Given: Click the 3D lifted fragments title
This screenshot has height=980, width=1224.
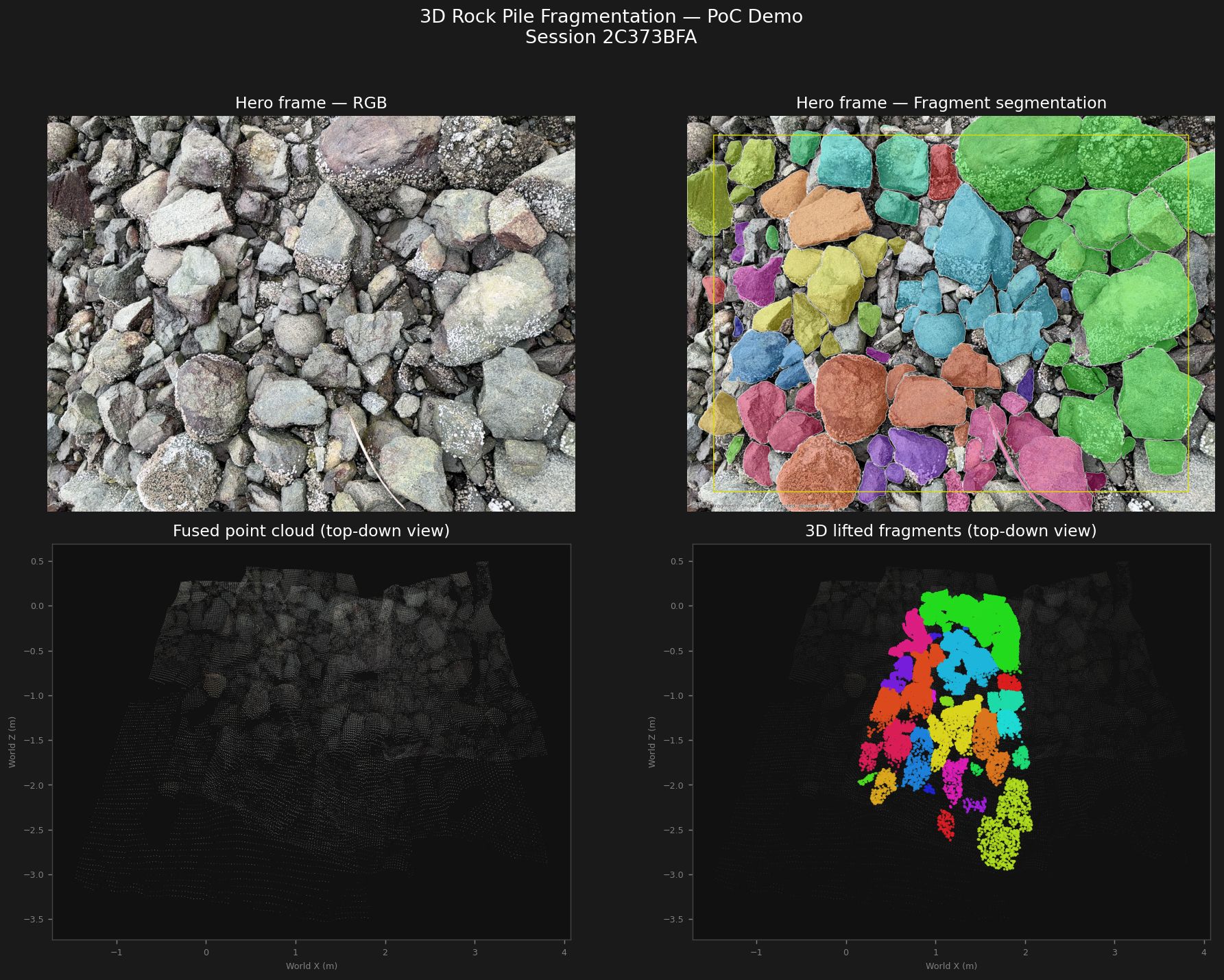Looking at the screenshot, I should tap(951, 530).
